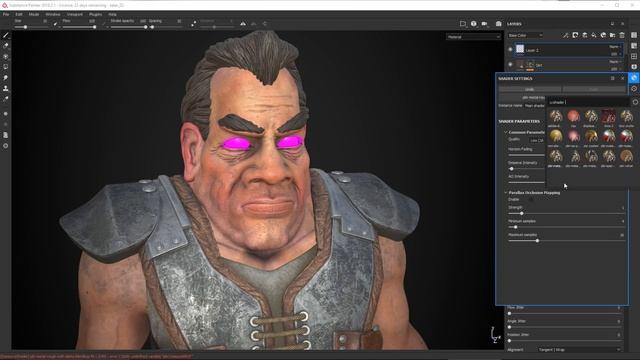The image size is (640, 360).
Task: Add a mask using the Layers panel icon
Action: [575, 36]
